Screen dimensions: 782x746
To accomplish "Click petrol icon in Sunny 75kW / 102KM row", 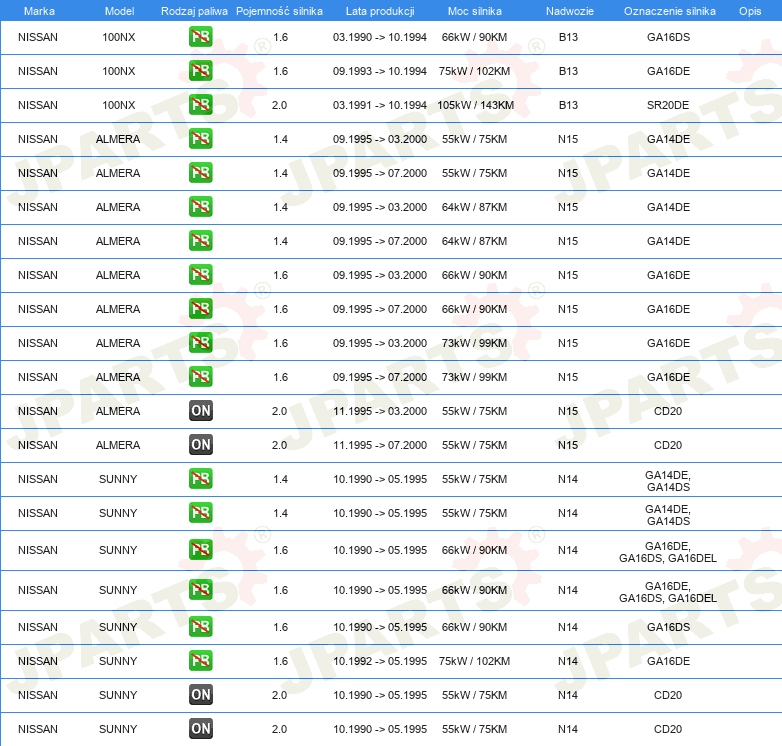I will pyautogui.click(x=200, y=661).
